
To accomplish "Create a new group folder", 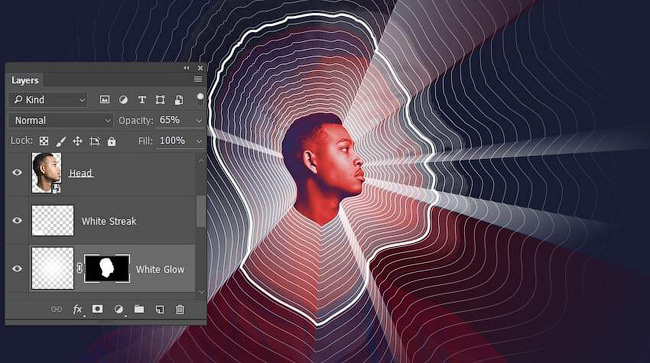I will [x=139, y=309].
